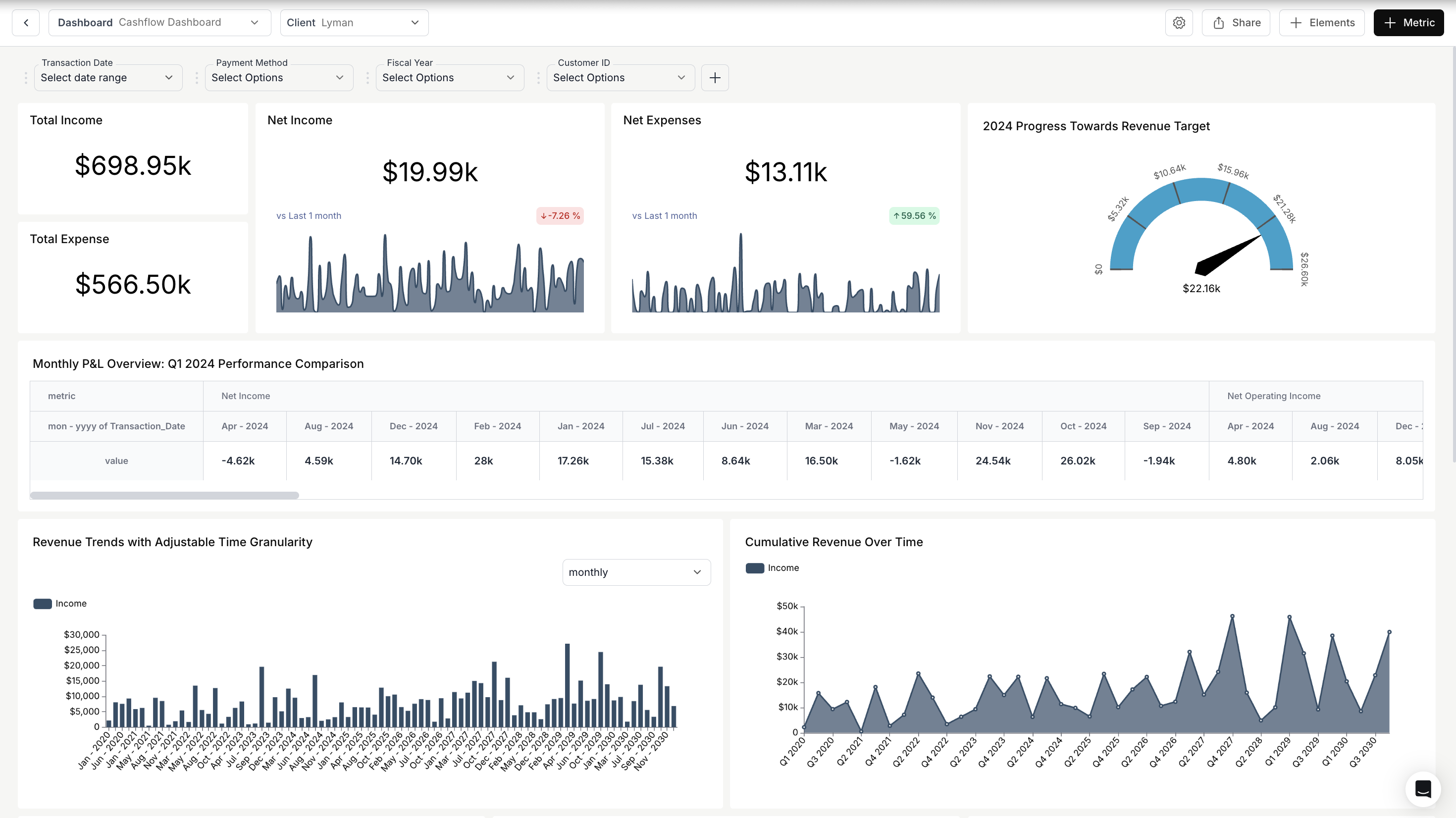Click the -7.26 % change badge
This screenshot has height=818, width=1456.
560,216
